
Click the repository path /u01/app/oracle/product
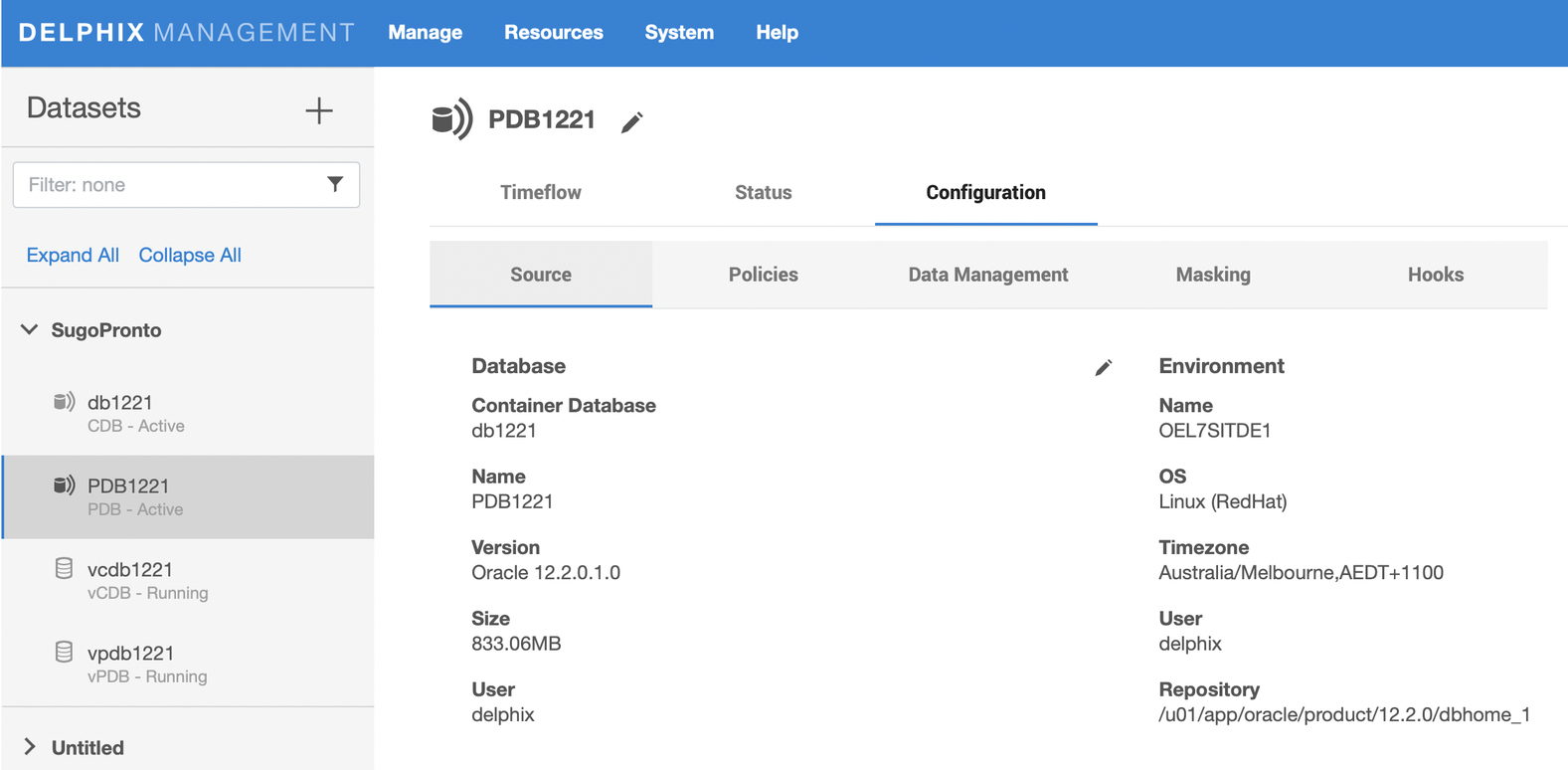tap(1344, 715)
